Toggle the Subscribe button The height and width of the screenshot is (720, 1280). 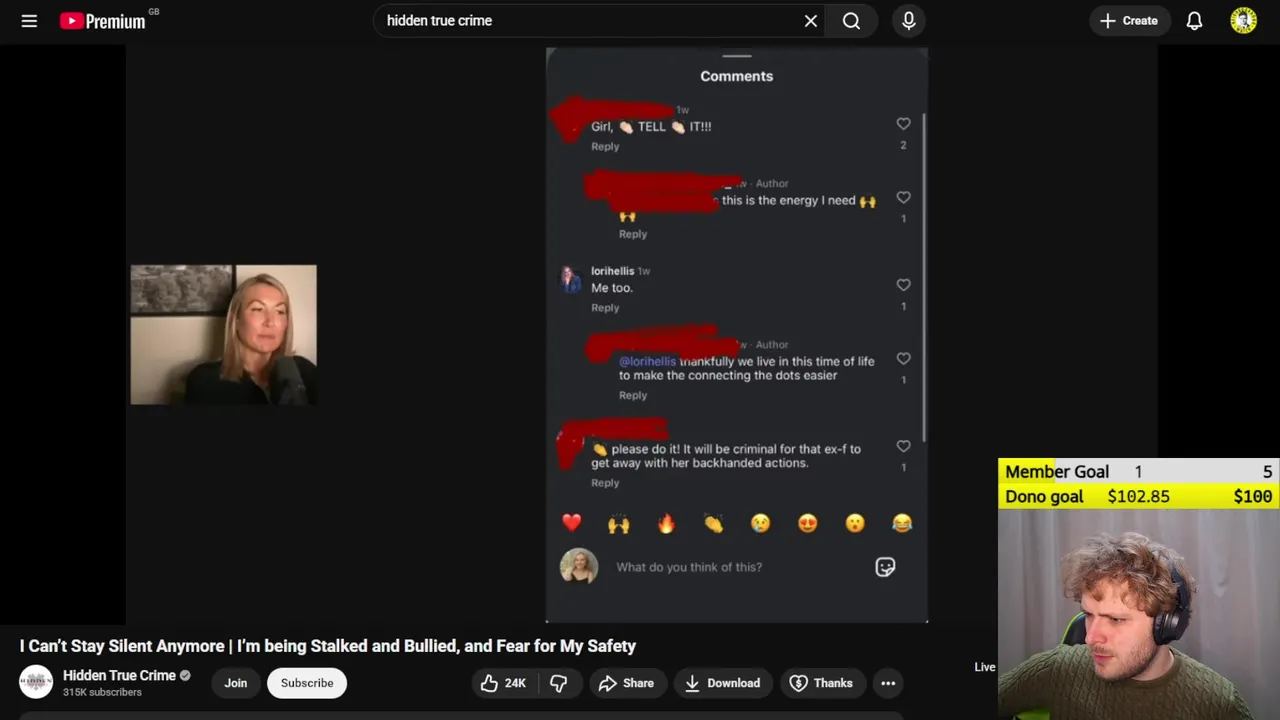click(x=307, y=683)
